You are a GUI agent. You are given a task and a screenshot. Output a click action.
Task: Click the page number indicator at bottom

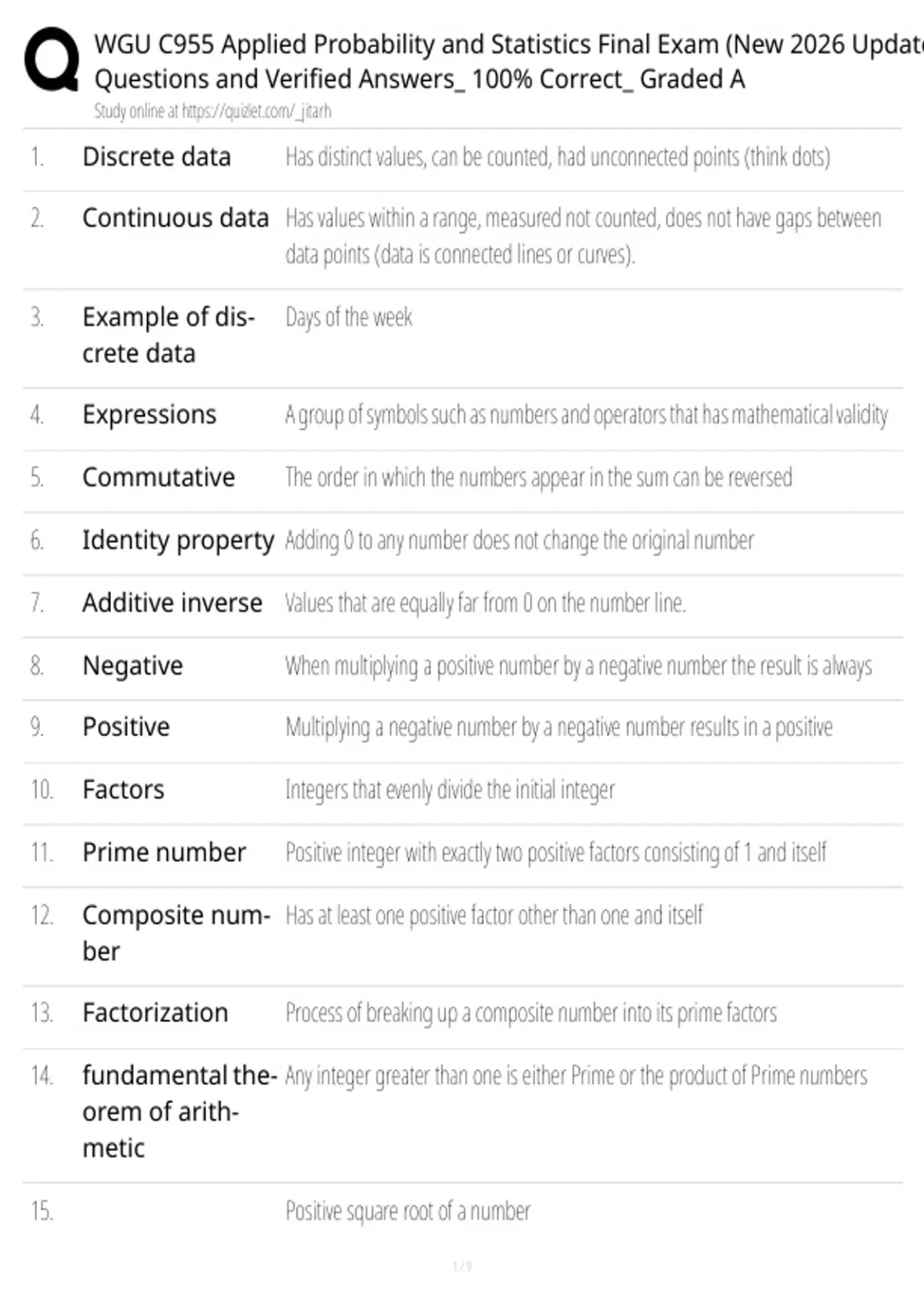[462, 1266]
